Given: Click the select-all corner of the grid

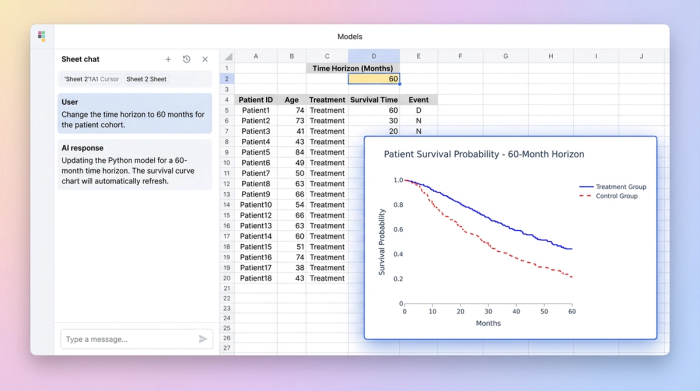Looking at the screenshot, I should tap(228, 56).
